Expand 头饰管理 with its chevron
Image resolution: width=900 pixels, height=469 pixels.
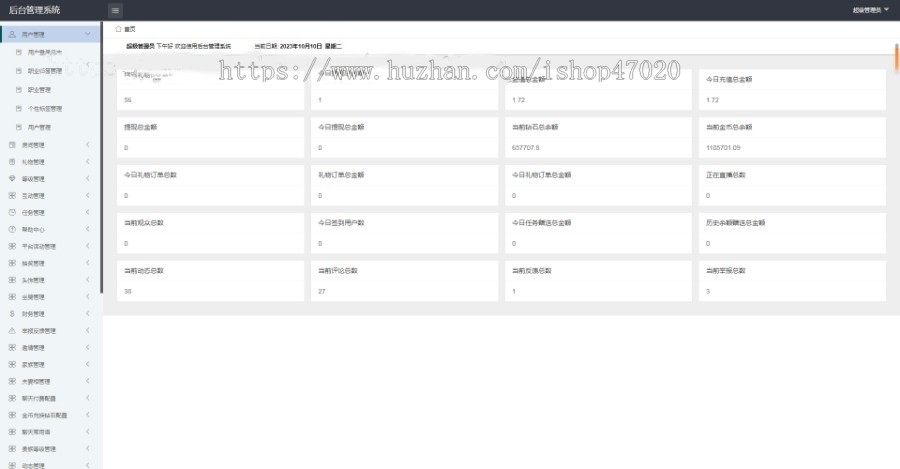tap(88, 280)
